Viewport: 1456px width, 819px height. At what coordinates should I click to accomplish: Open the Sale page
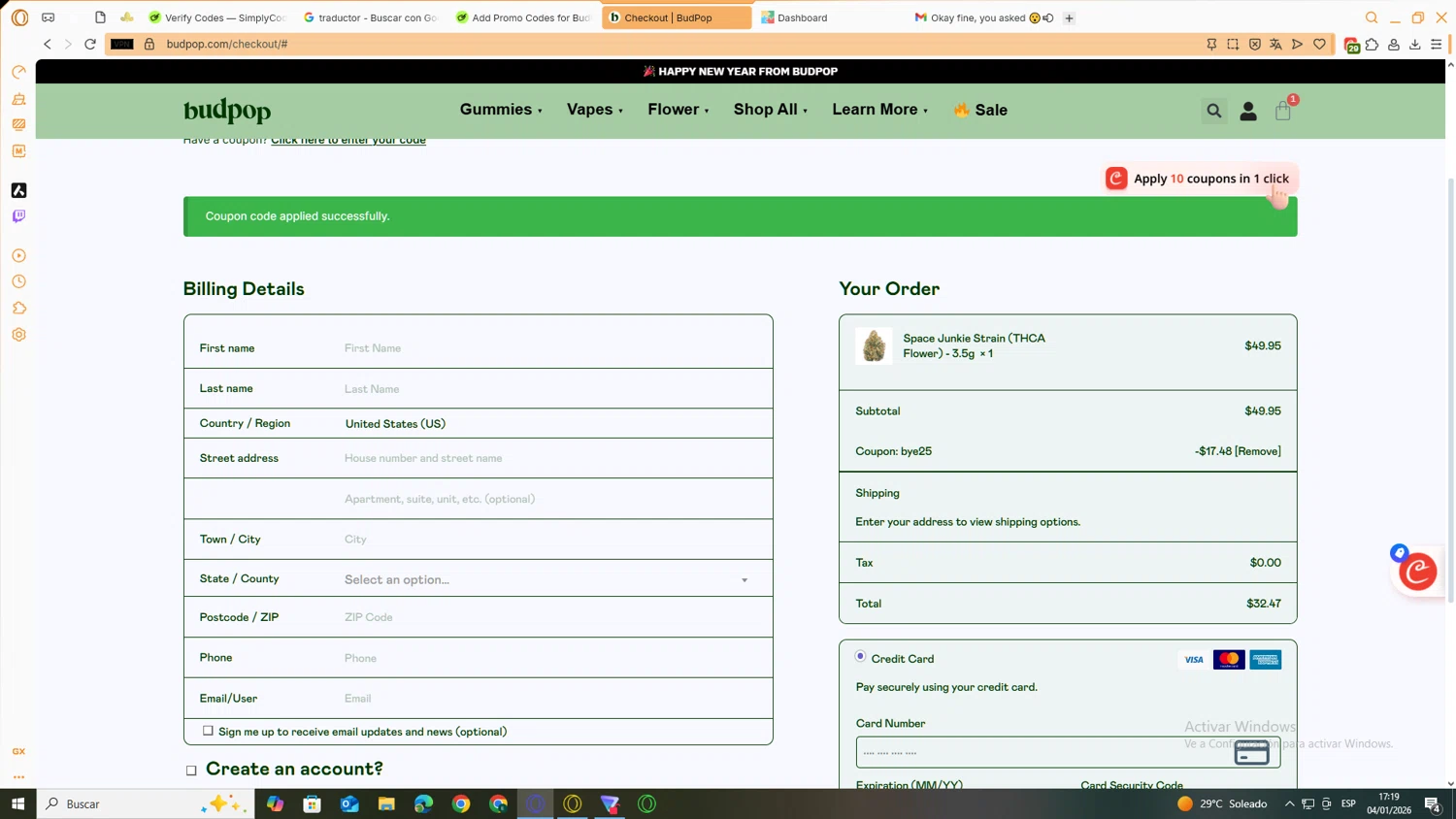pyautogui.click(x=980, y=110)
